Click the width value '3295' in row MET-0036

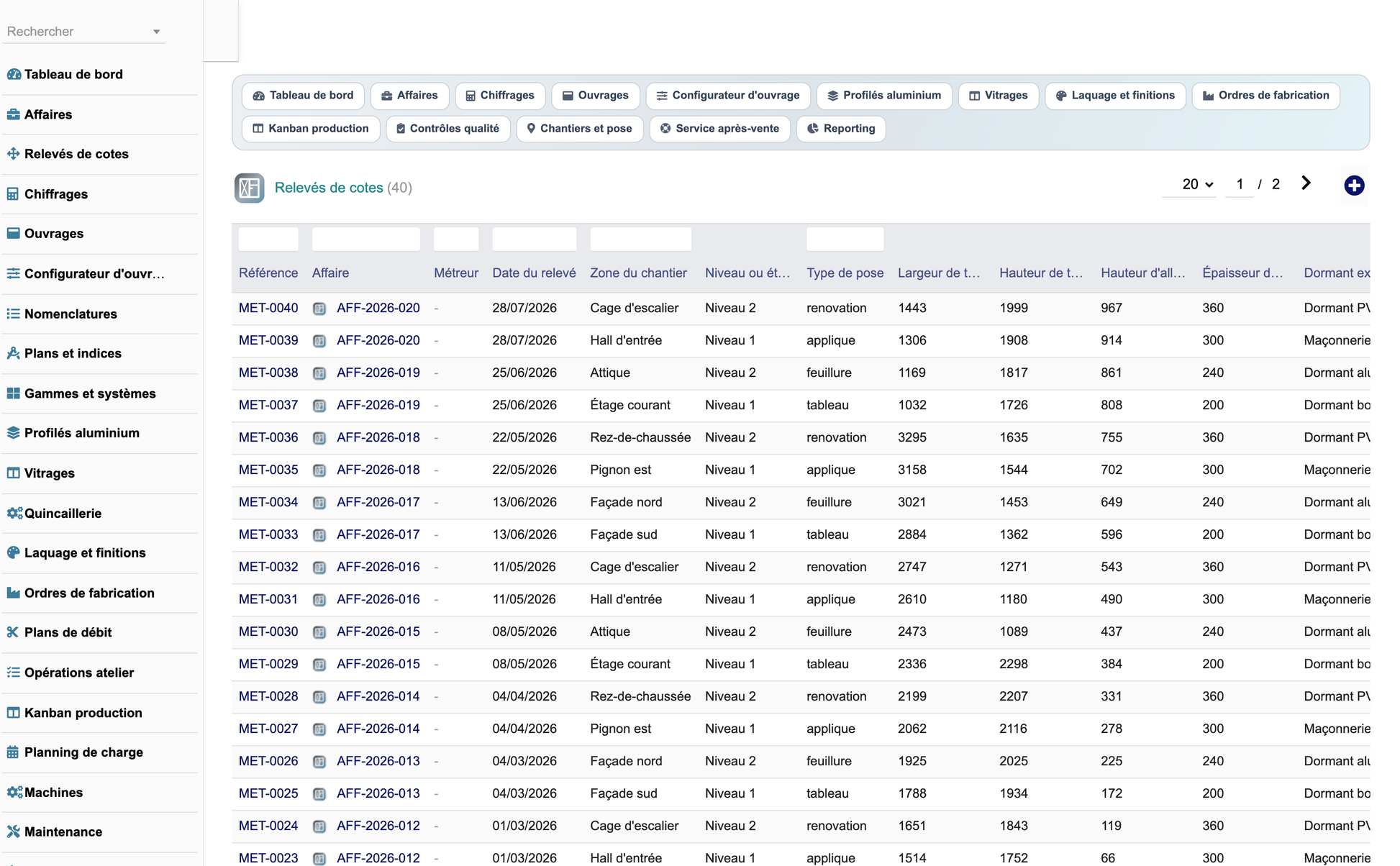(x=912, y=437)
